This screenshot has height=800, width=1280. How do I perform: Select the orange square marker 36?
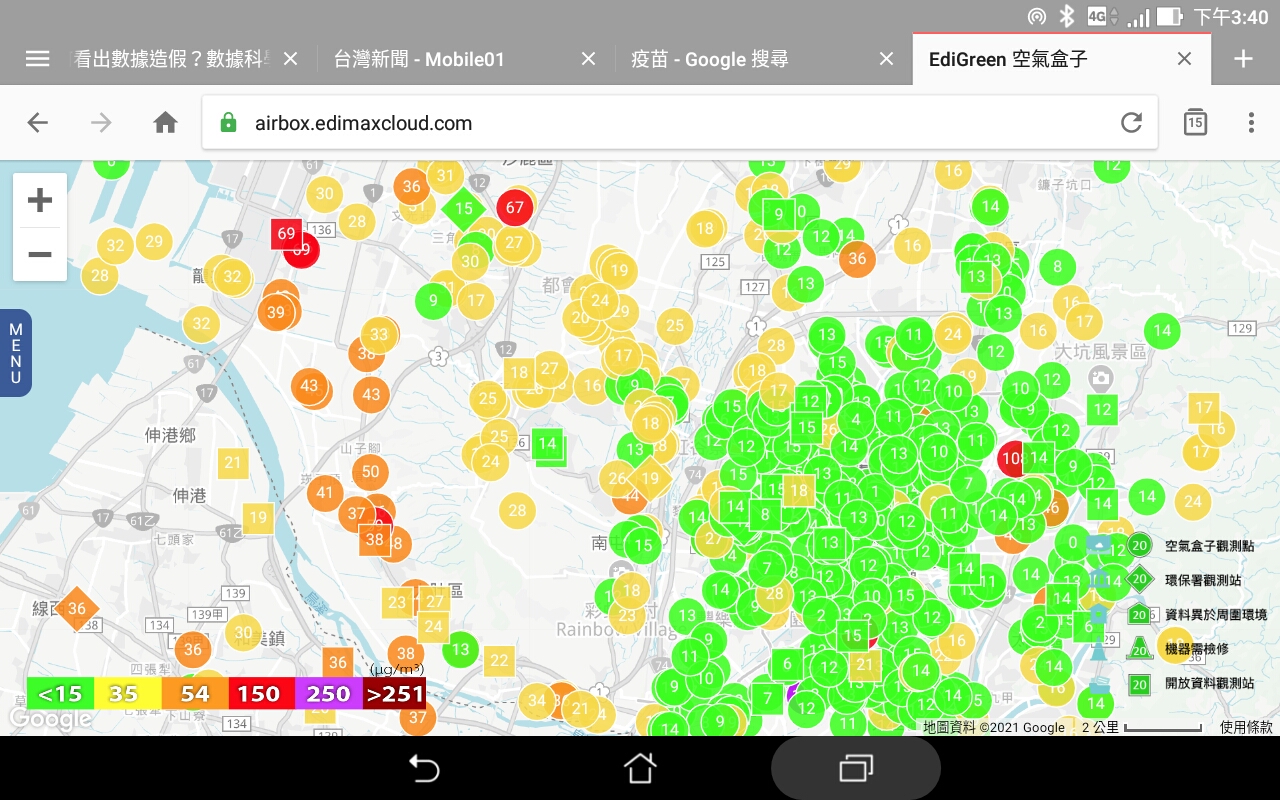(338, 662)
